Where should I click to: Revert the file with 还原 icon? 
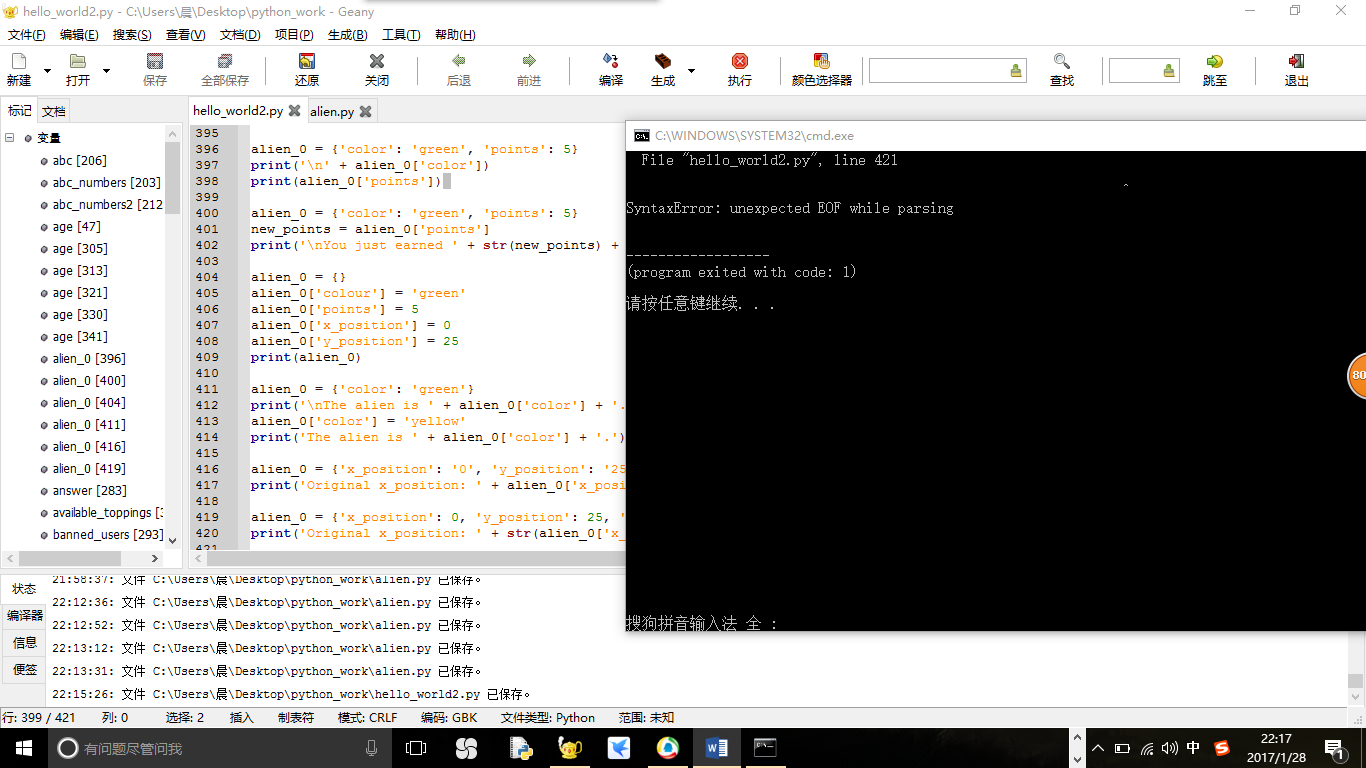pyautogui.click(x=307, y=69)
